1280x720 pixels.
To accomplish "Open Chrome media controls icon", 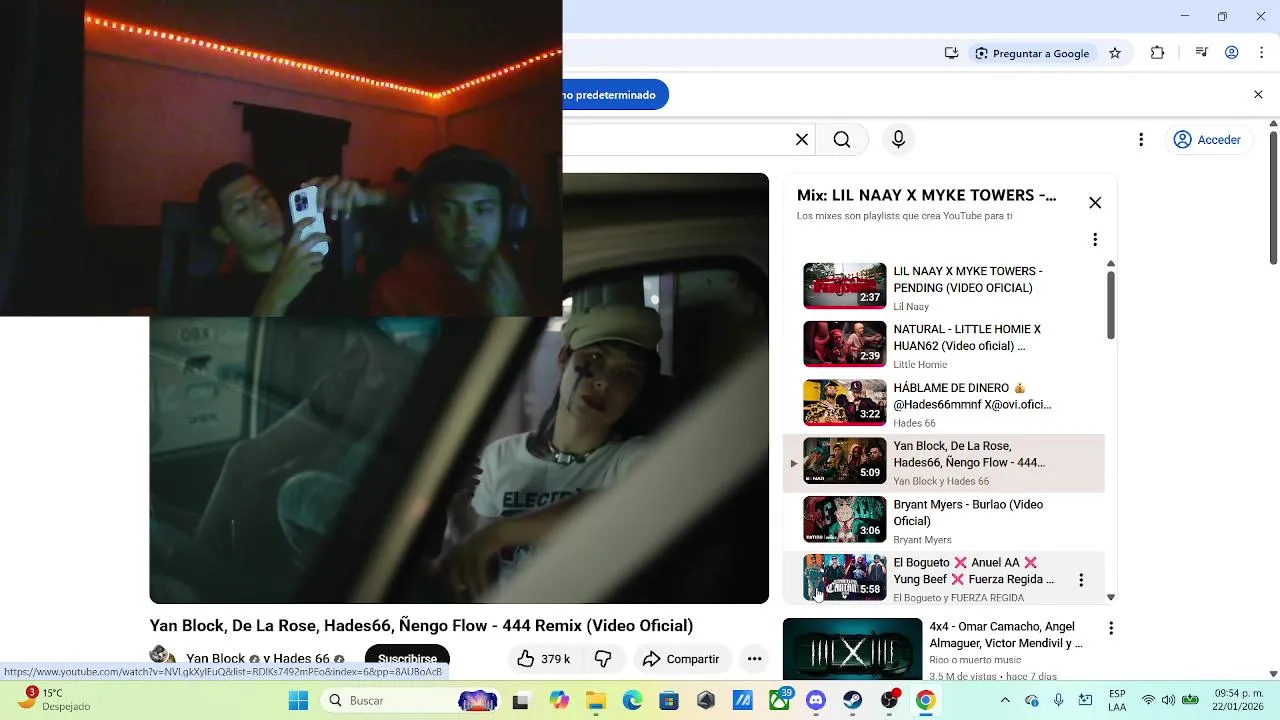I will tap(1202, 53).
